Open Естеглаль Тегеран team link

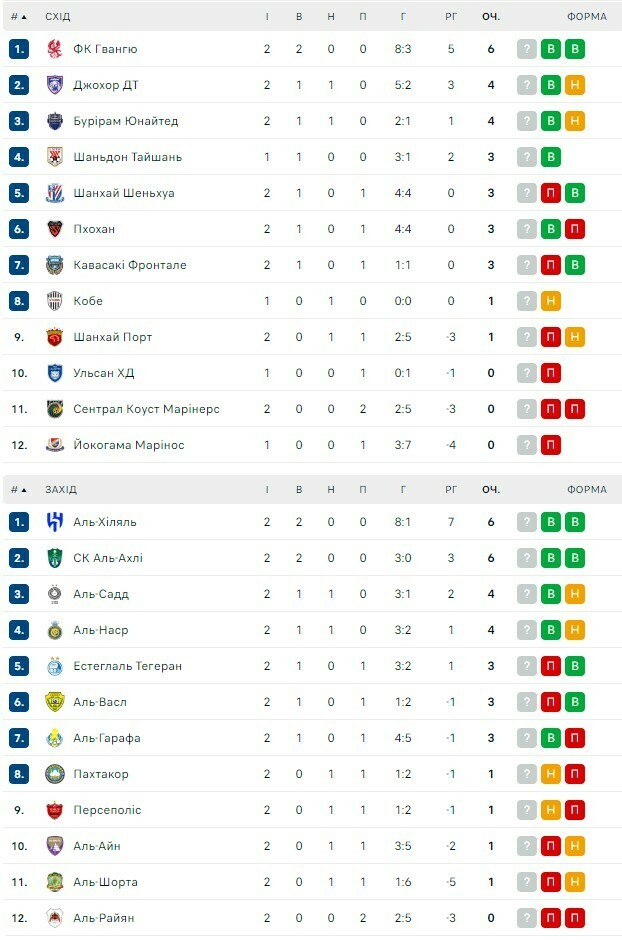127,666
